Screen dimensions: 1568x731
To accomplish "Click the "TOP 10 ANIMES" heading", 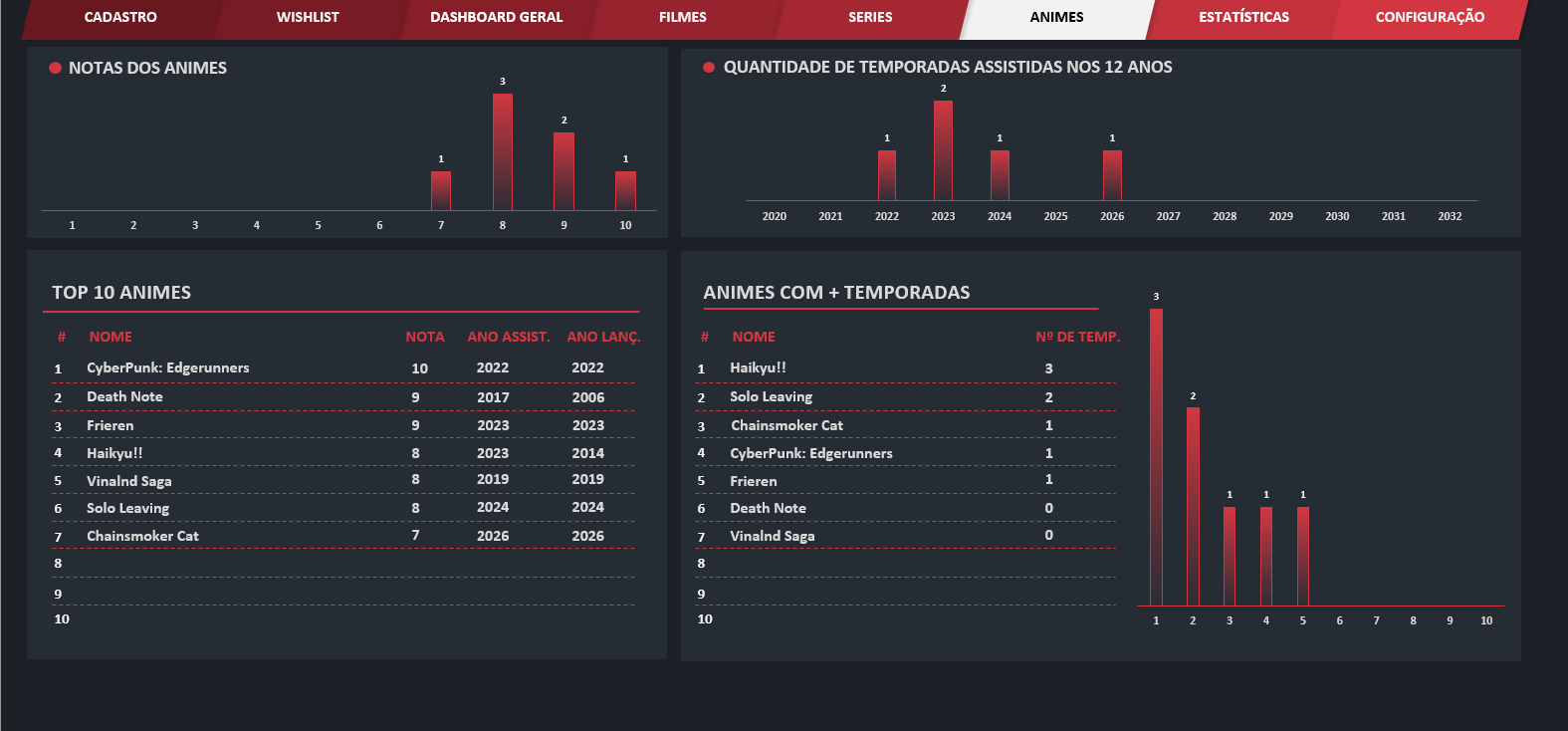I will click(121, 293).
